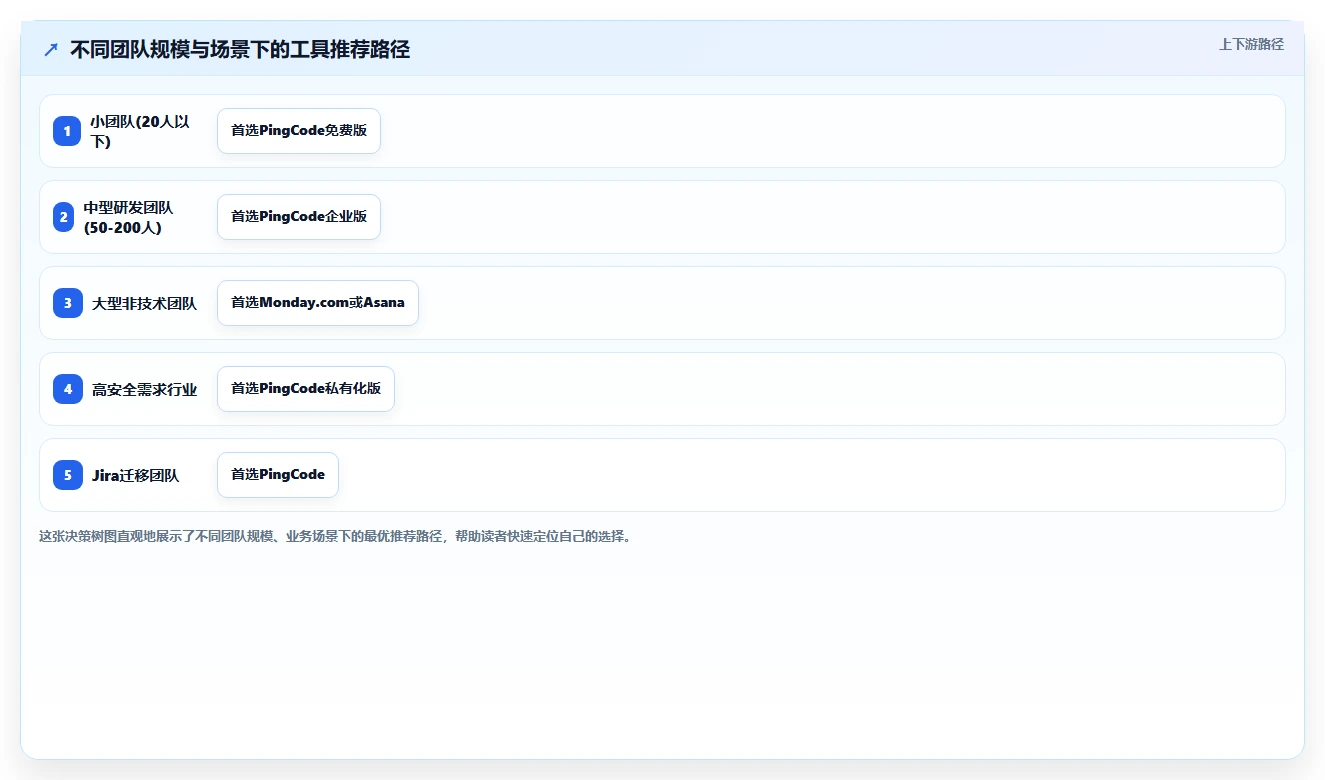
Task: Click the arrow icon beside the title
Action: (51, 49)
